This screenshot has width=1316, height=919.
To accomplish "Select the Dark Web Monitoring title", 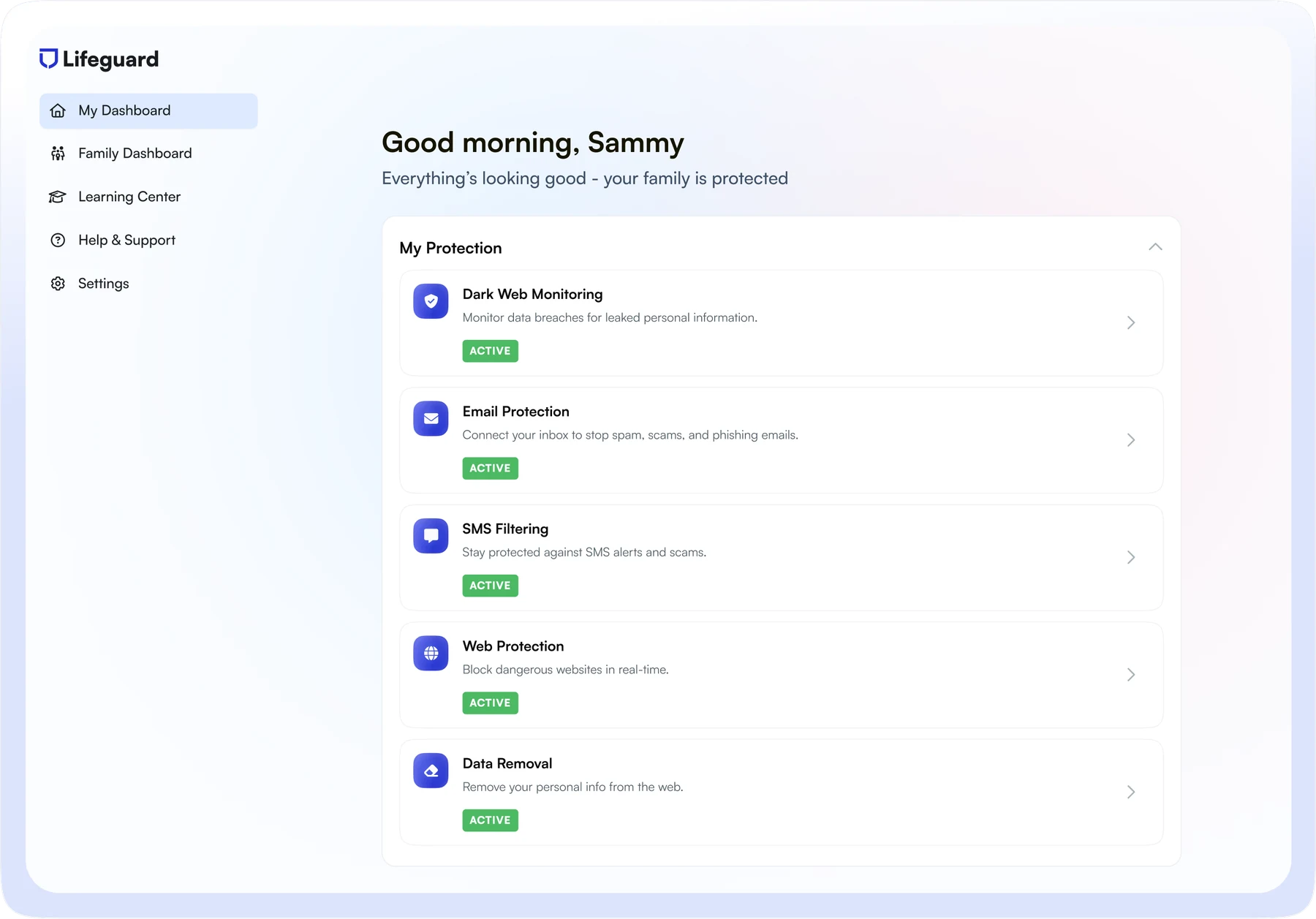I will 532,294.
